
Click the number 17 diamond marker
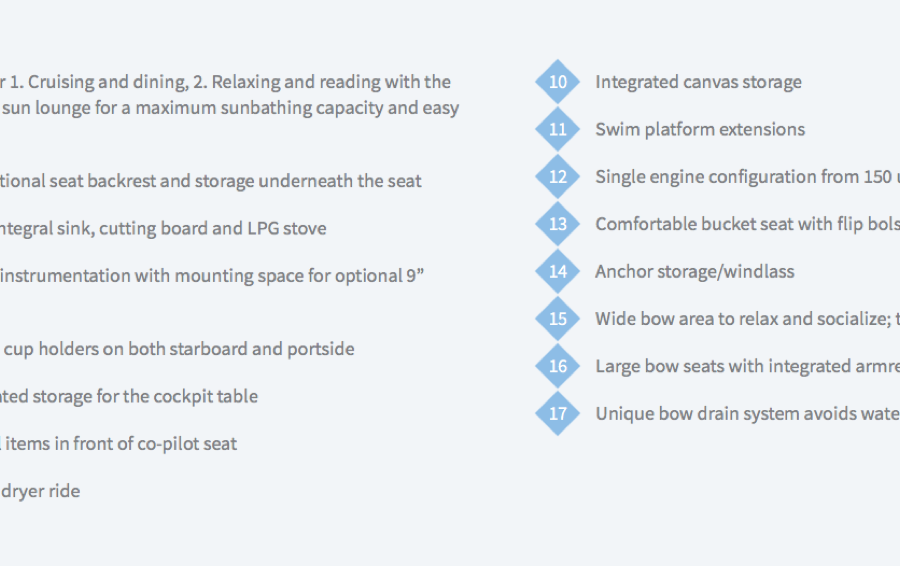557,413
